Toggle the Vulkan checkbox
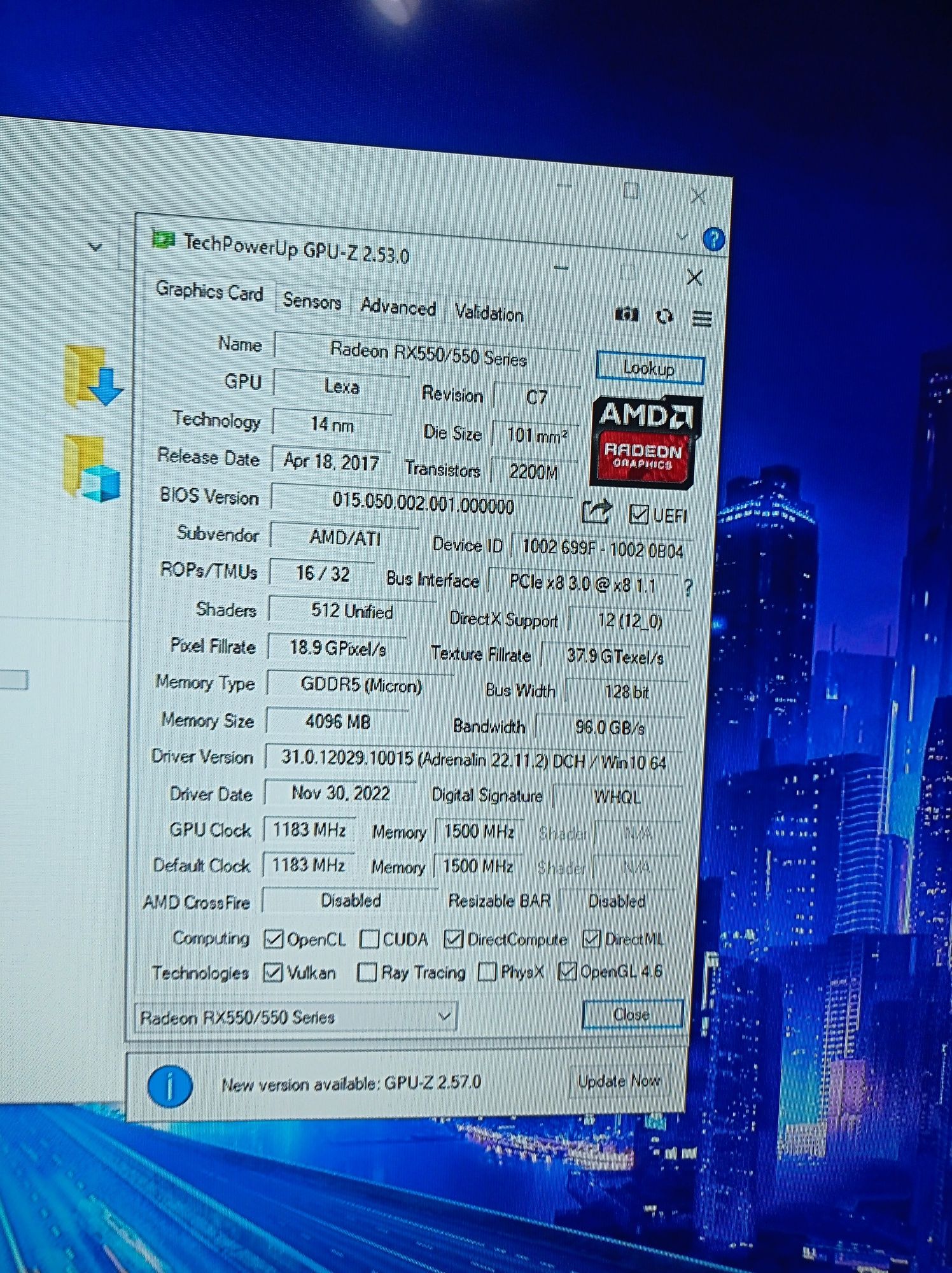 [273, 972]
